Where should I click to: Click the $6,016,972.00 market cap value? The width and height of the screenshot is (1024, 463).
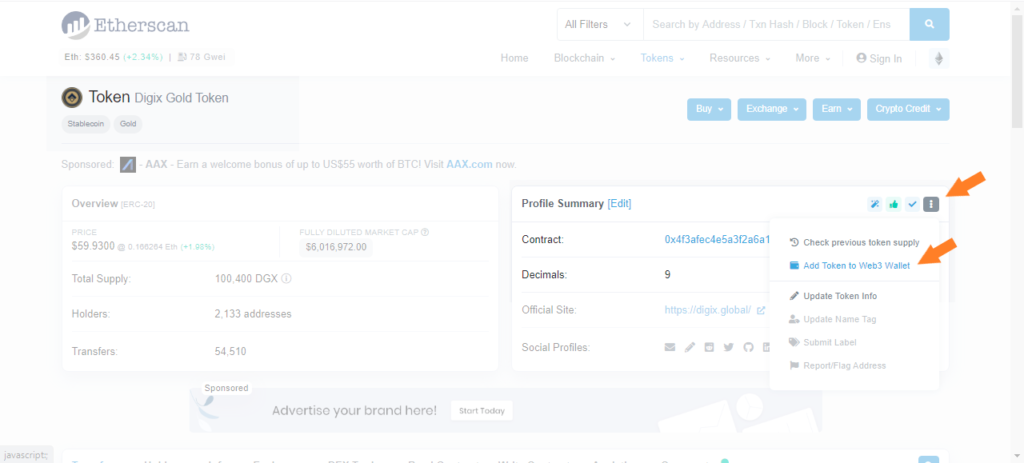coord(336,247)
